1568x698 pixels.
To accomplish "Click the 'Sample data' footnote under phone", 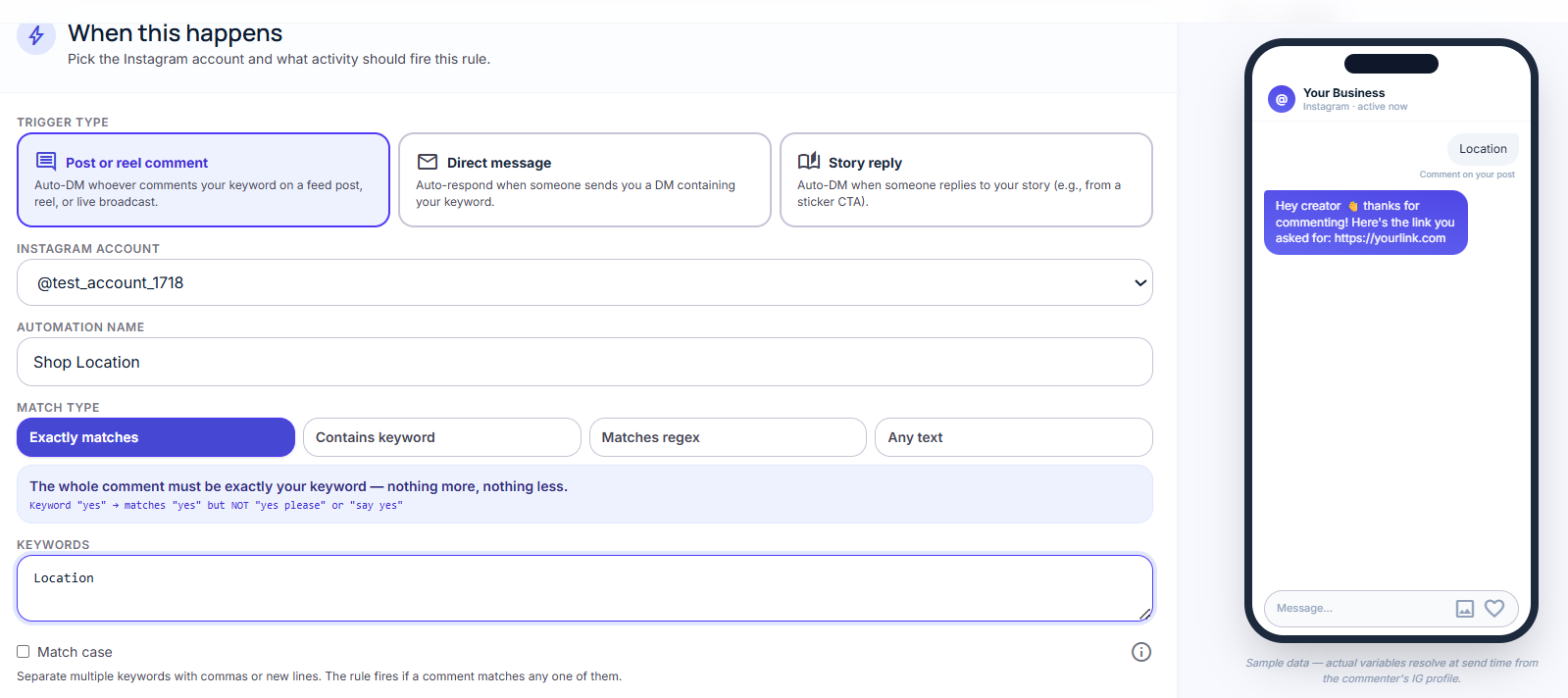I will point(1391,671).
